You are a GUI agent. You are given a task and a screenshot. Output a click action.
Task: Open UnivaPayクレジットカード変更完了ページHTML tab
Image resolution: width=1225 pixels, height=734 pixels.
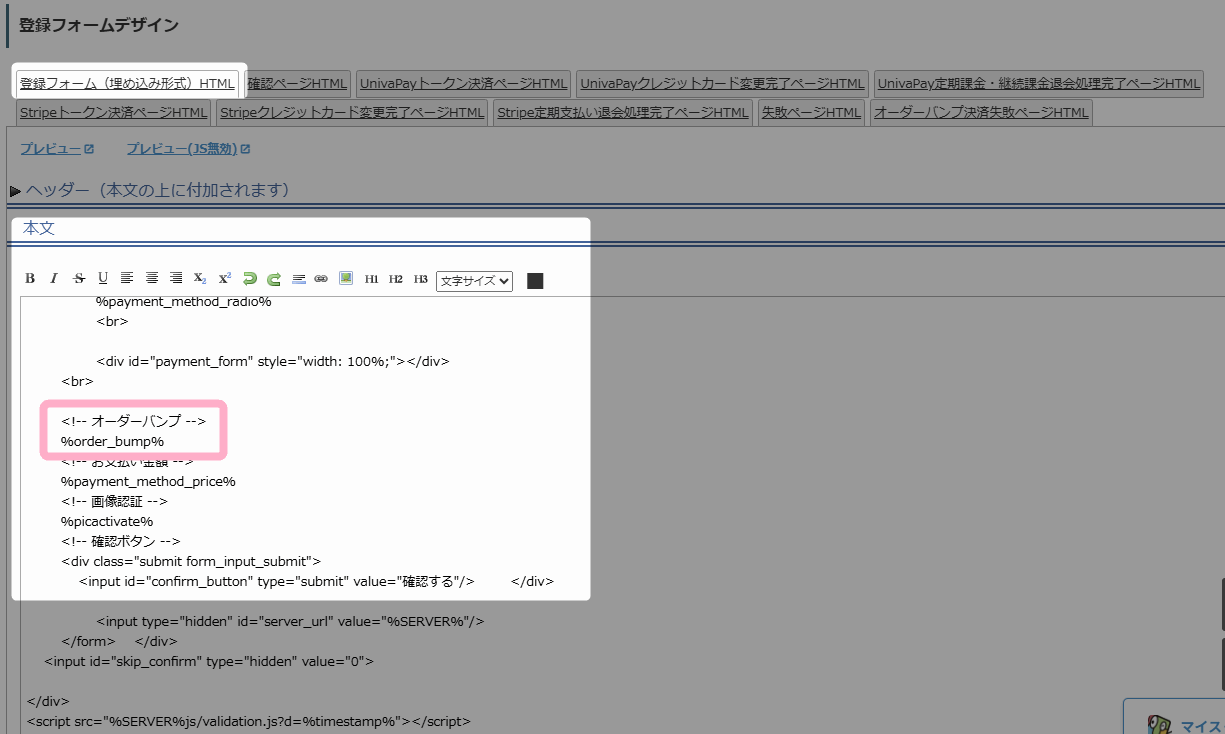(x=722, y=83)
